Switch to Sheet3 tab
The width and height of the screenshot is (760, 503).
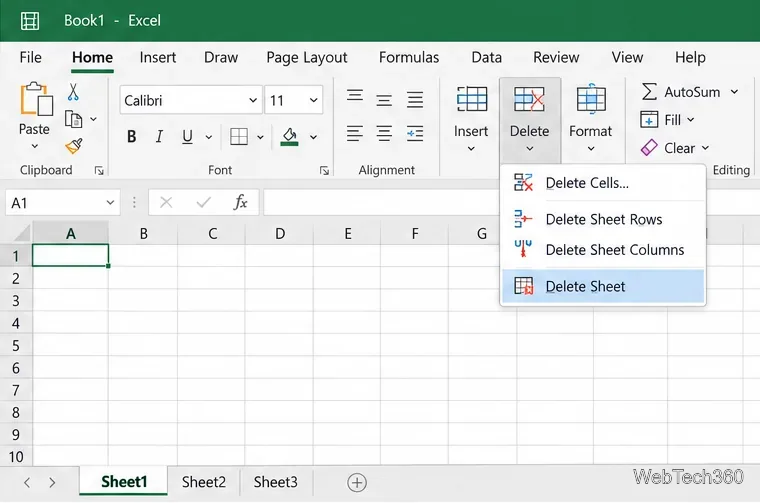(275, 482)
